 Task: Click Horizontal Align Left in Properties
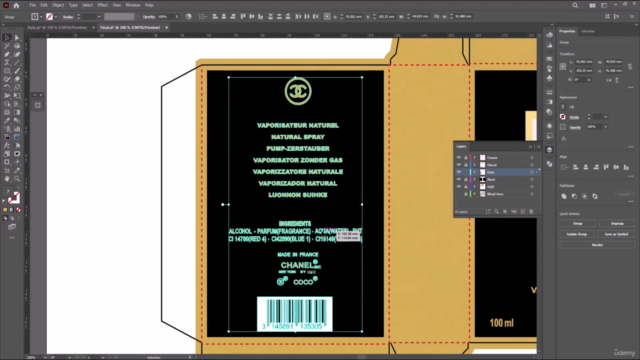tap(576, 167)
